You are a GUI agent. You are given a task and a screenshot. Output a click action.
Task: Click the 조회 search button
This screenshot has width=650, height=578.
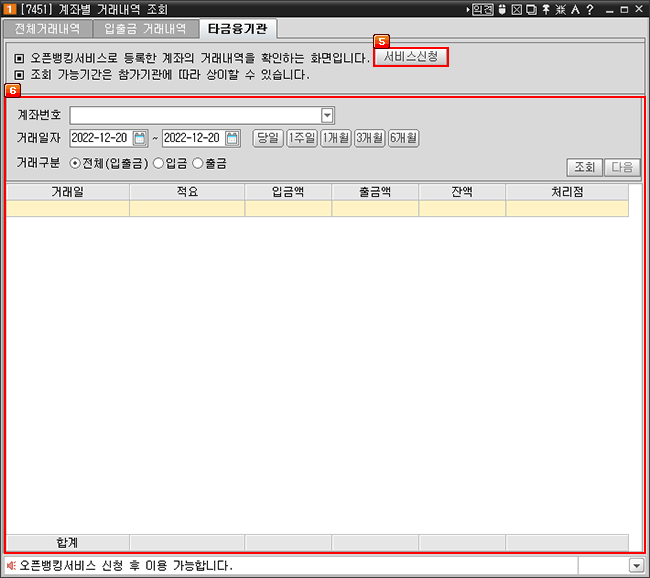click(x=583, y=167)
